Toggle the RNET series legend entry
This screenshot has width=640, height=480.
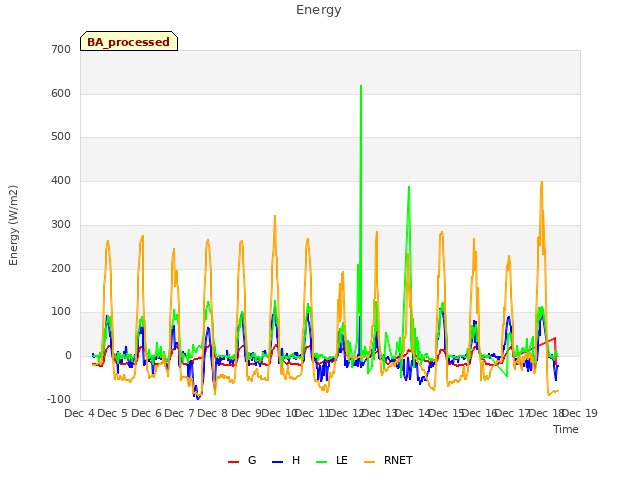click(x=388, y=460)
